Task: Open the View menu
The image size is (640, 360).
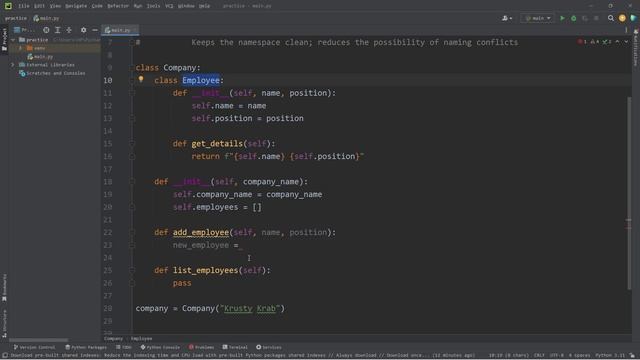Action: (55, 6)
